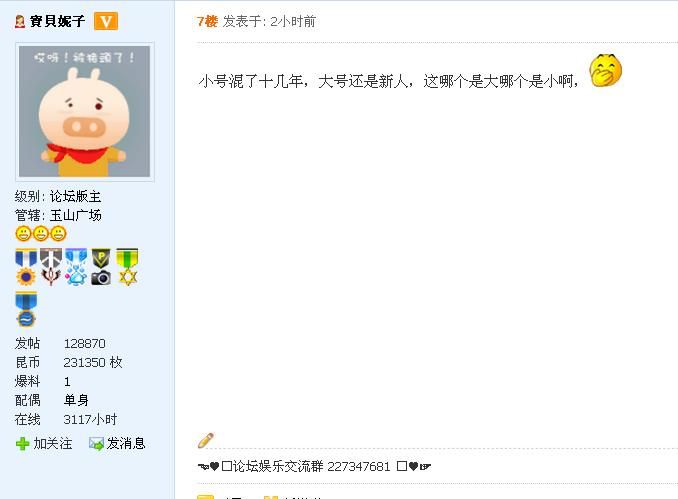
Task: Click the water drop medal badge
Action: click(76, 267)
